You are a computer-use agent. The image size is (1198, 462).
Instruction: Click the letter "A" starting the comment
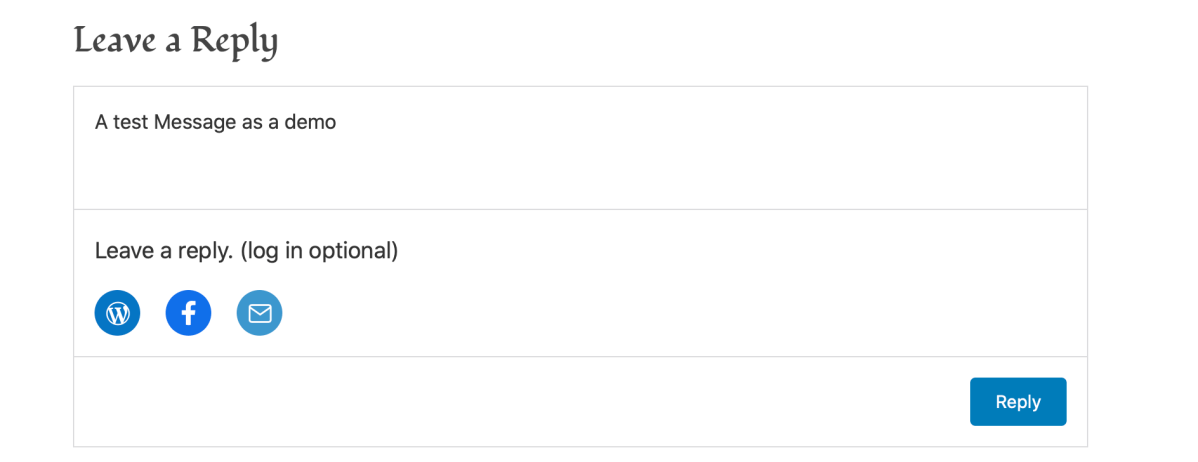pos(101,123)
